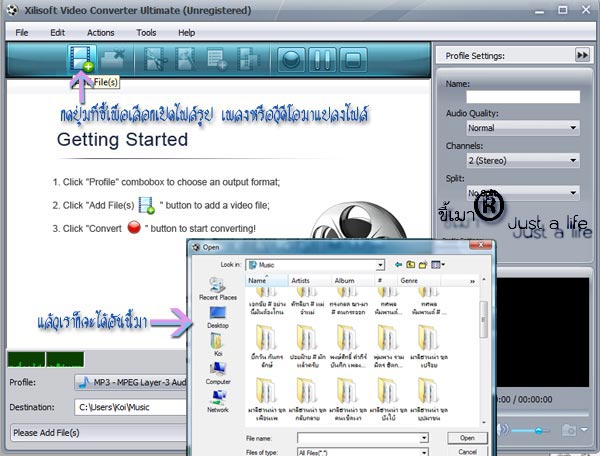Go to Network in the places bar
The height and width of the screenshot is (456, 600).
coord(218,401)
